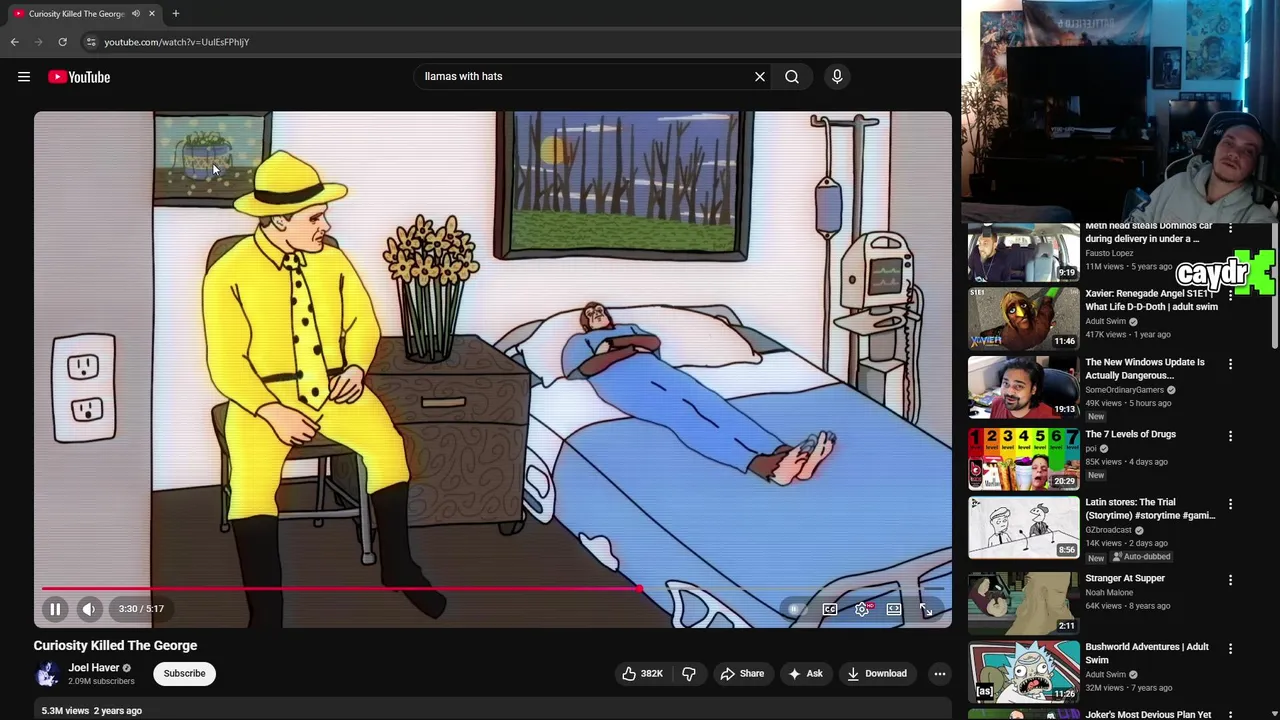This screenshot has height=720, width=1280.
Task: Reload the page
Action: 62,42
